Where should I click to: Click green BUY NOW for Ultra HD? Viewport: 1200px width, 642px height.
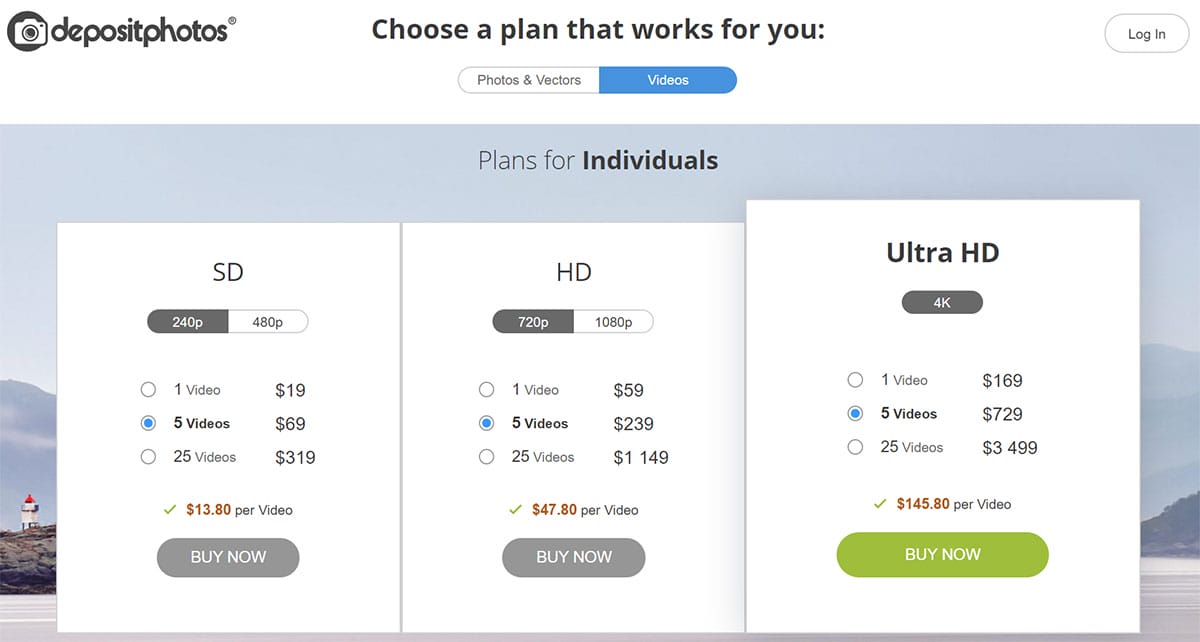[942, 554]
